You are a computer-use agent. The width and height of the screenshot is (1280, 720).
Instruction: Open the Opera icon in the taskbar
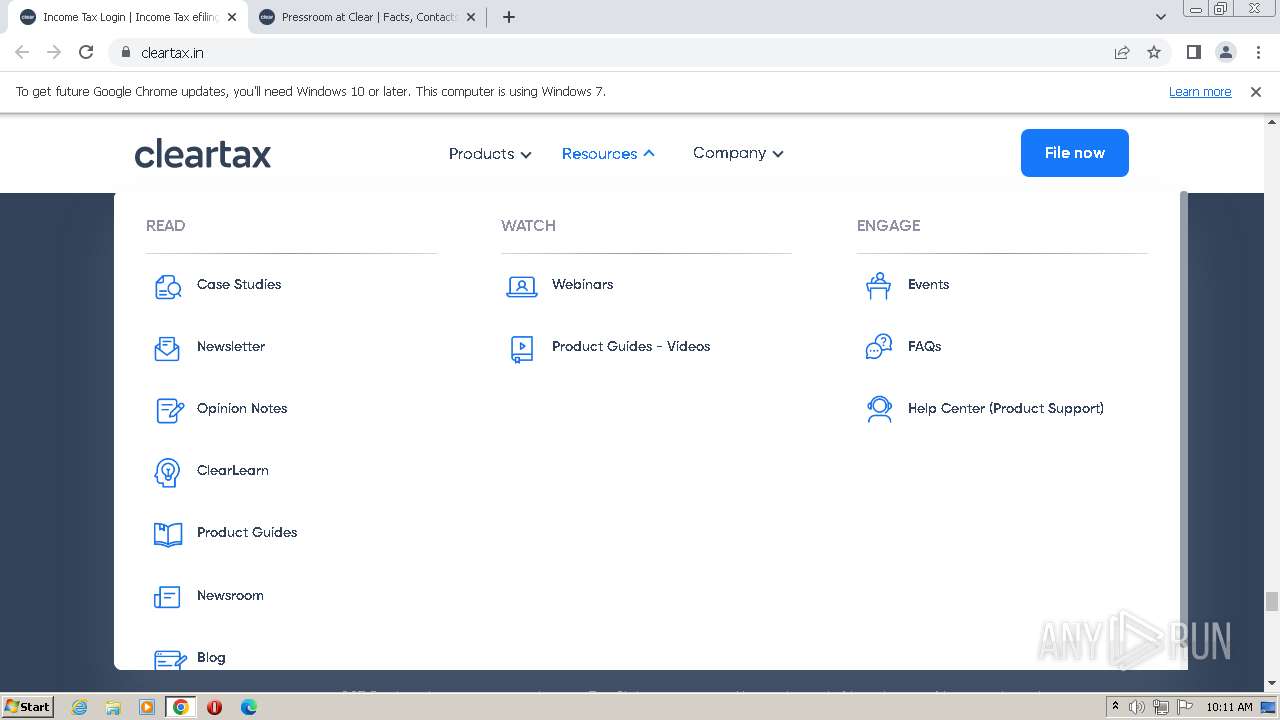click(214, 707)
